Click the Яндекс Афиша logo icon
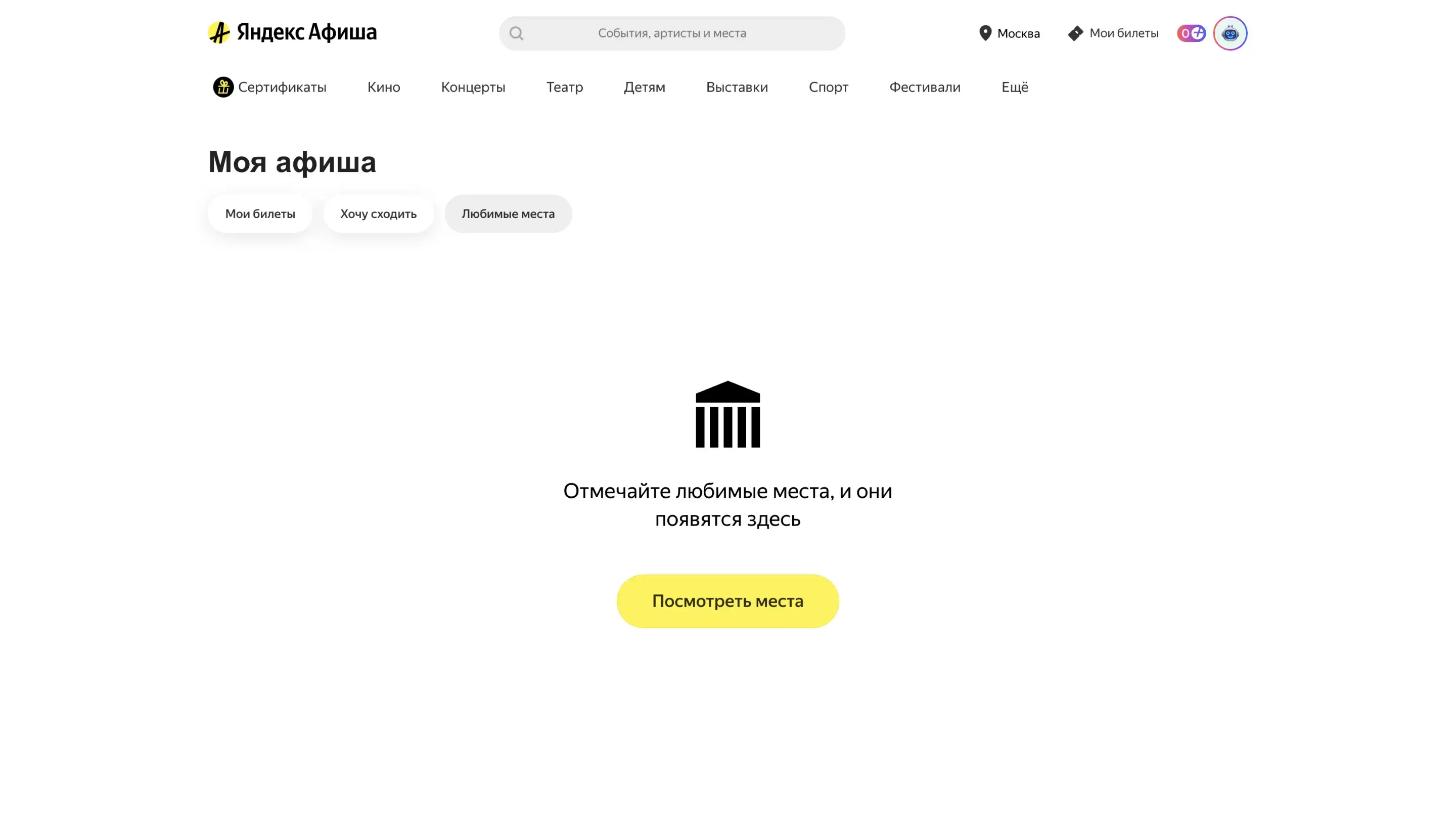This screenshot has width=1456, height=820. [x=219, y=33]
